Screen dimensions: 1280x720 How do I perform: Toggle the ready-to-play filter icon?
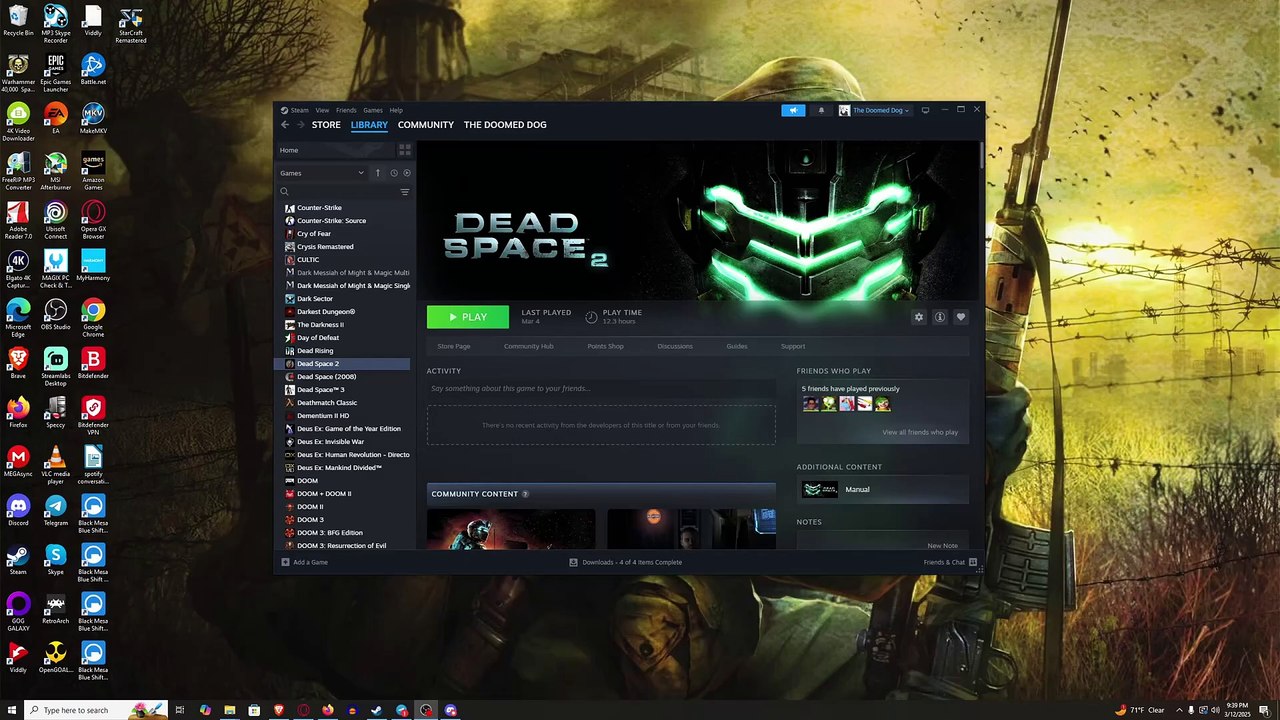pyautogui.click(x=406, y=173)
